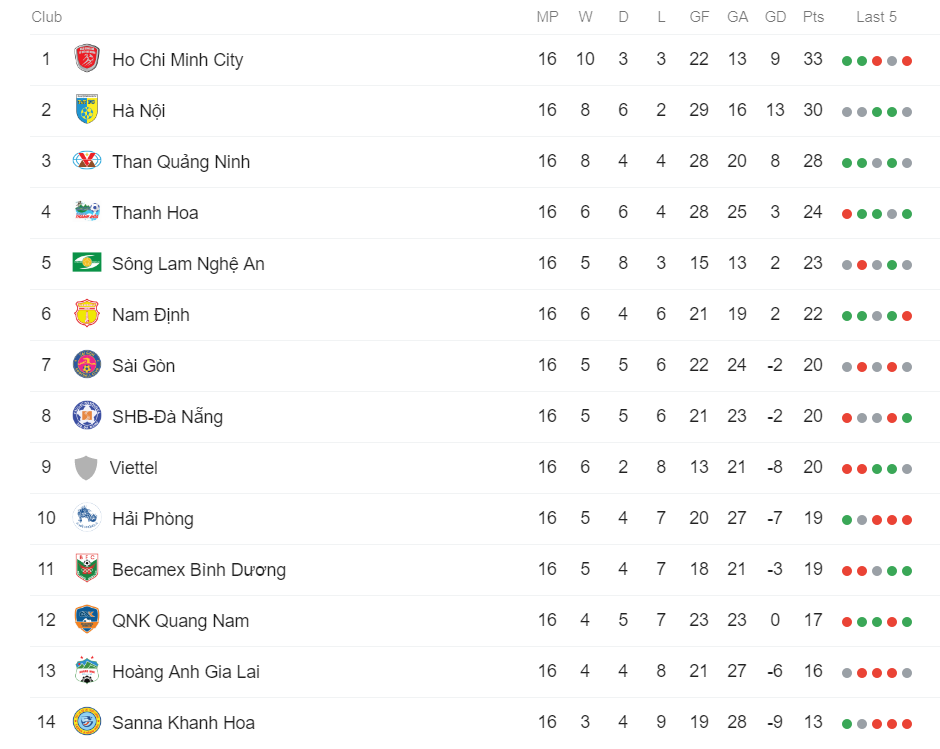The image size is (940, 749).
Task: Click the QNK Quang Nam orange badge
Action: point(87,619)
